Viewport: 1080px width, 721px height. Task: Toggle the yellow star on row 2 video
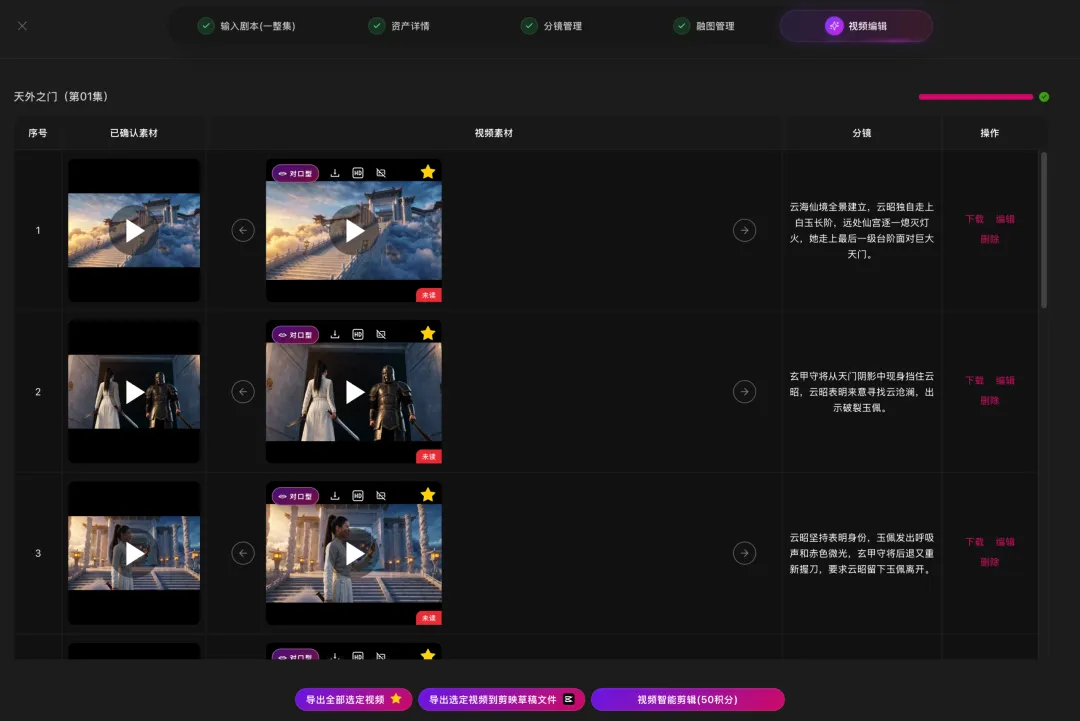coord(428,333)
